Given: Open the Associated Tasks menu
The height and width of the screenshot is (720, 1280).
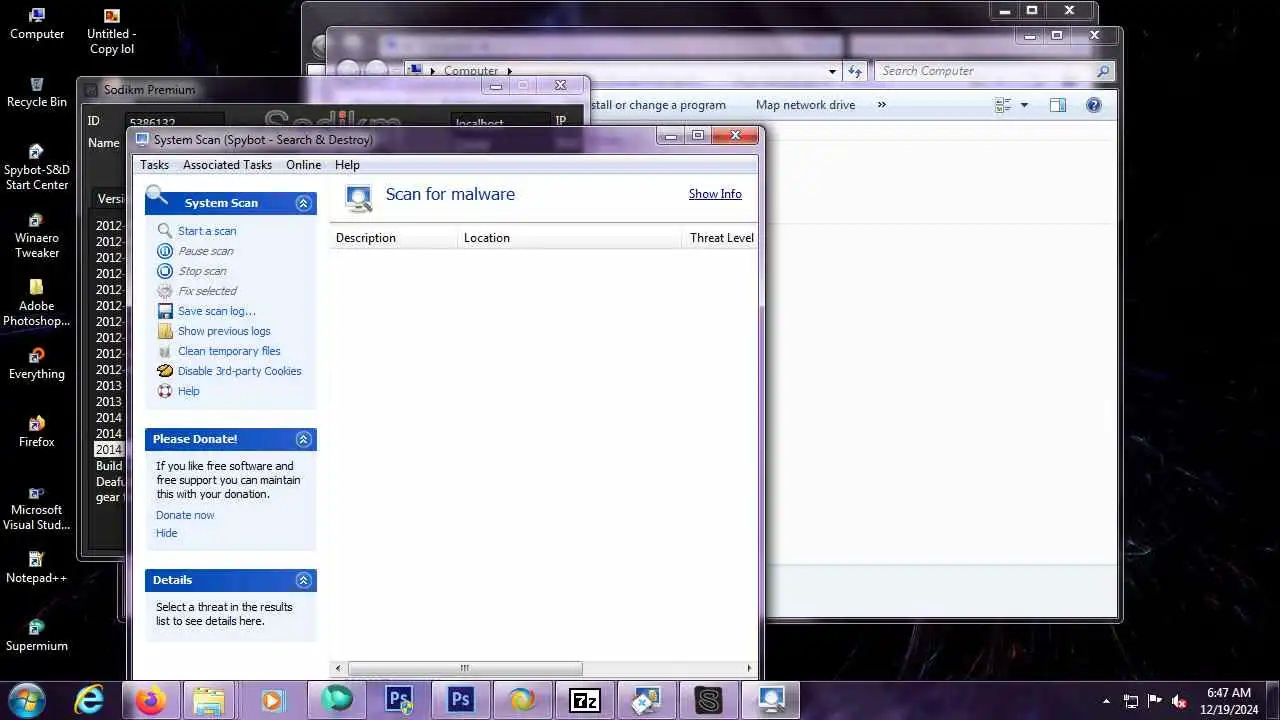Looking at the screenshot, I should 227,165.
